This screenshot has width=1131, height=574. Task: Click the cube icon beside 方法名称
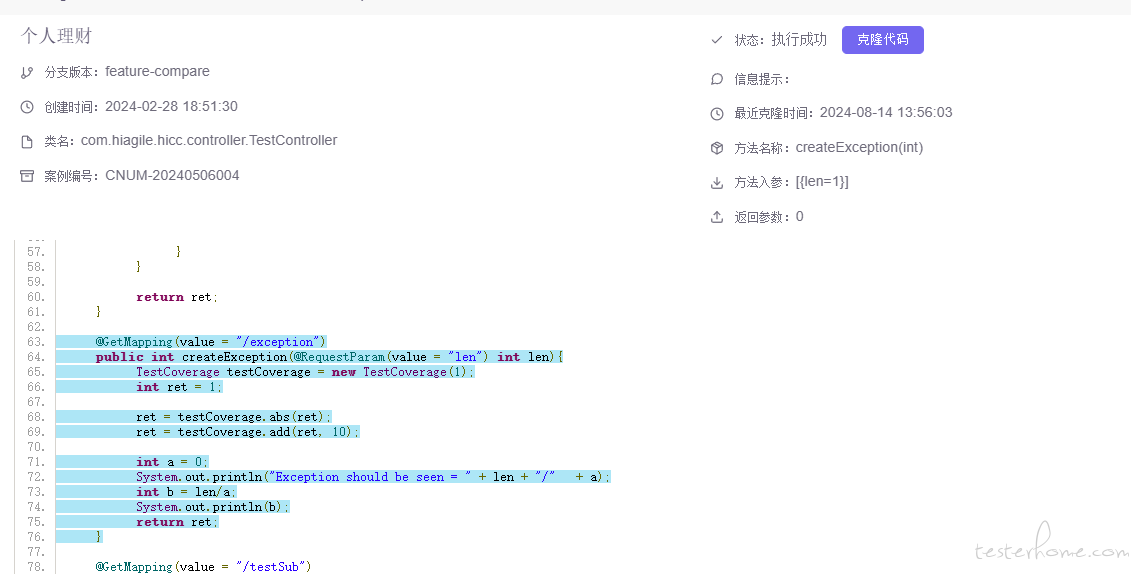pos(716,148)
